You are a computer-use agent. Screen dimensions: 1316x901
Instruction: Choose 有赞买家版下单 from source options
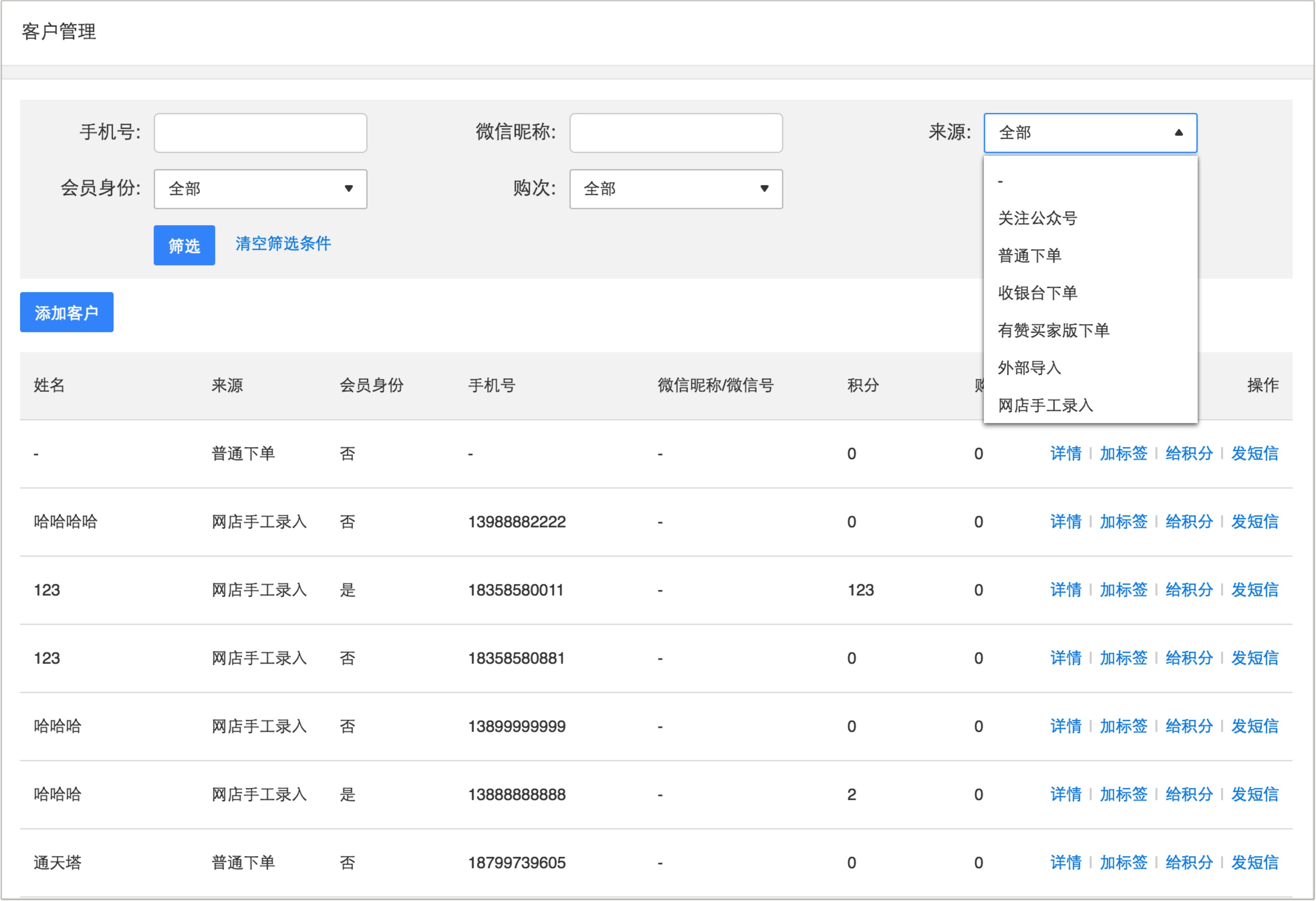tap(1053, 330)
